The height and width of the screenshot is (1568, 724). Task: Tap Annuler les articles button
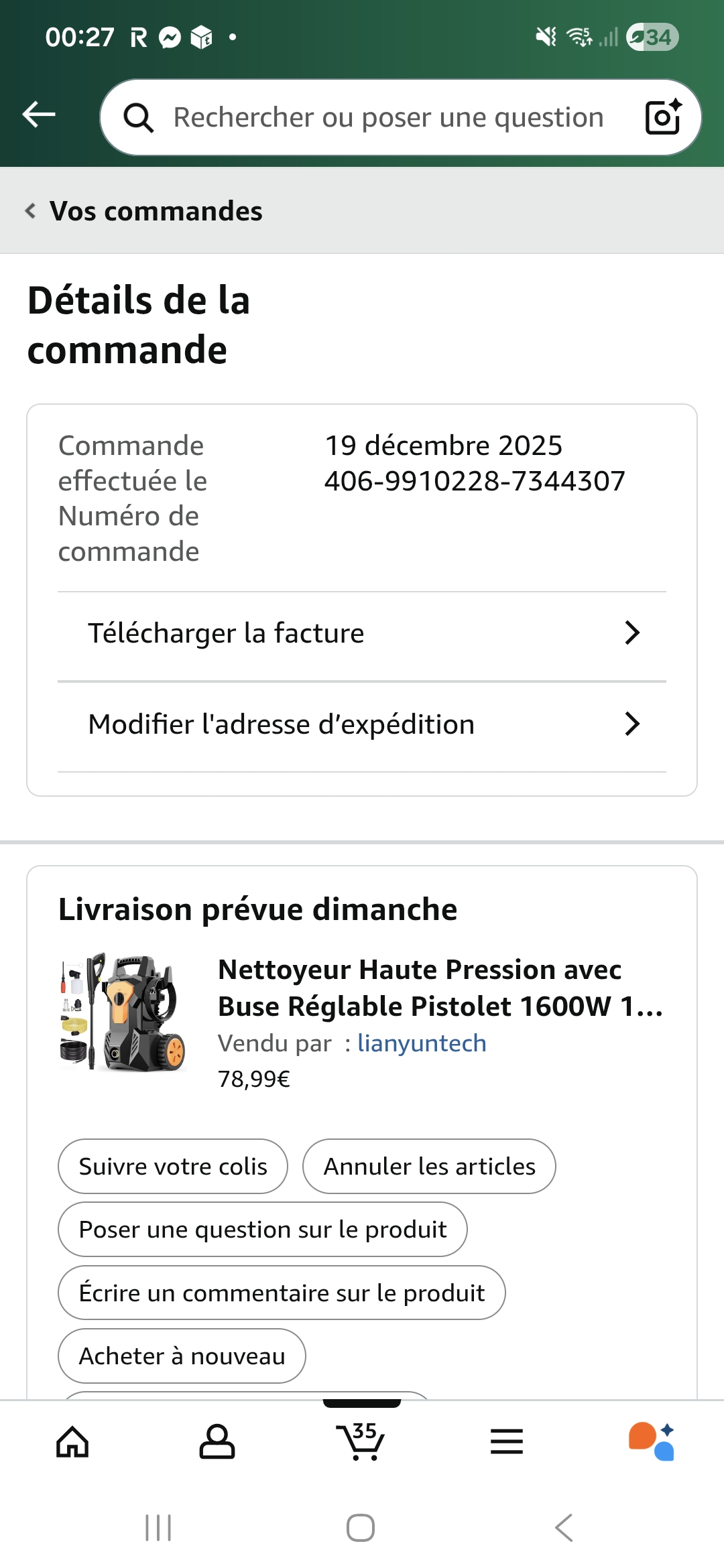point(429,1166)
